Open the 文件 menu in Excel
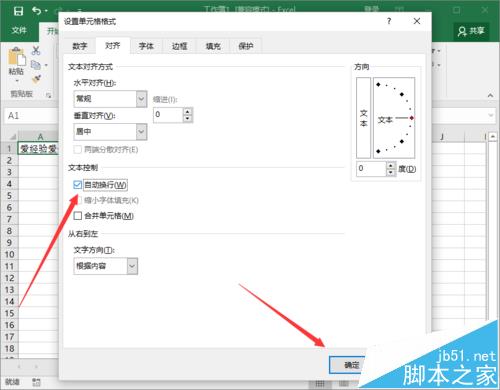 [x=19, y=31]
